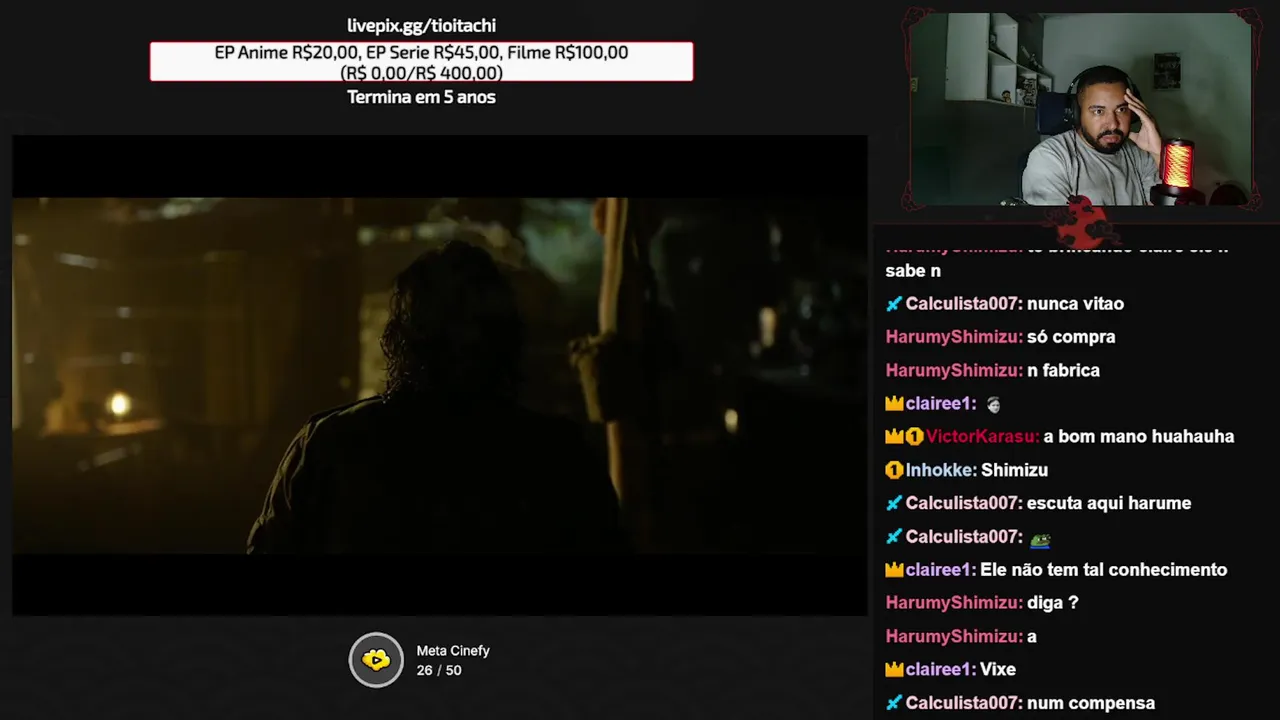Screen dimensions: 1280x720
Task: Click the green frog emote from Calculista007
Action: tap(1040, 538)
